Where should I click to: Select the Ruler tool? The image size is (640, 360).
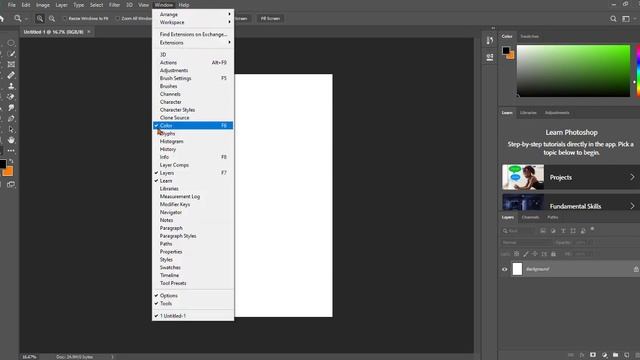11,75
